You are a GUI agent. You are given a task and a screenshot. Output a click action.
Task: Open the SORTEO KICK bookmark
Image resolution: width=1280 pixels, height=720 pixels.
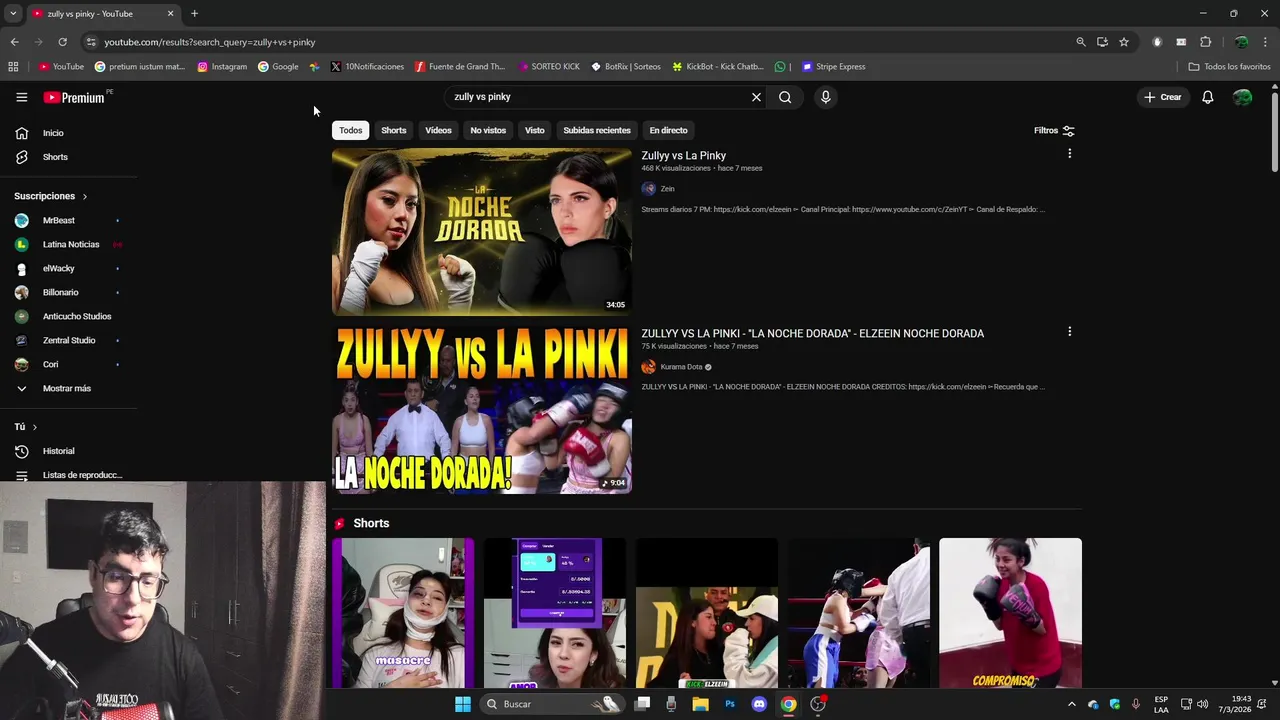pos(549,67)
